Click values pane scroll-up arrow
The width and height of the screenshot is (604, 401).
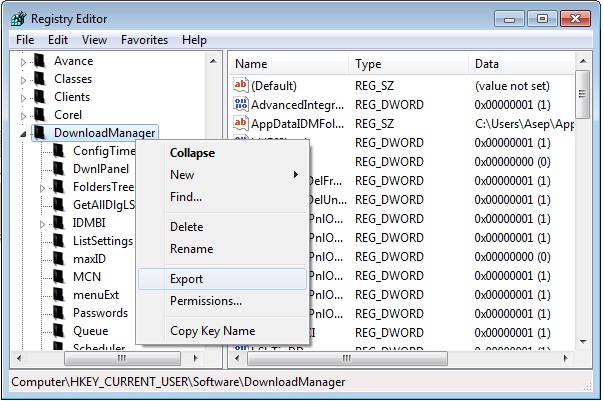click(583, 61)
